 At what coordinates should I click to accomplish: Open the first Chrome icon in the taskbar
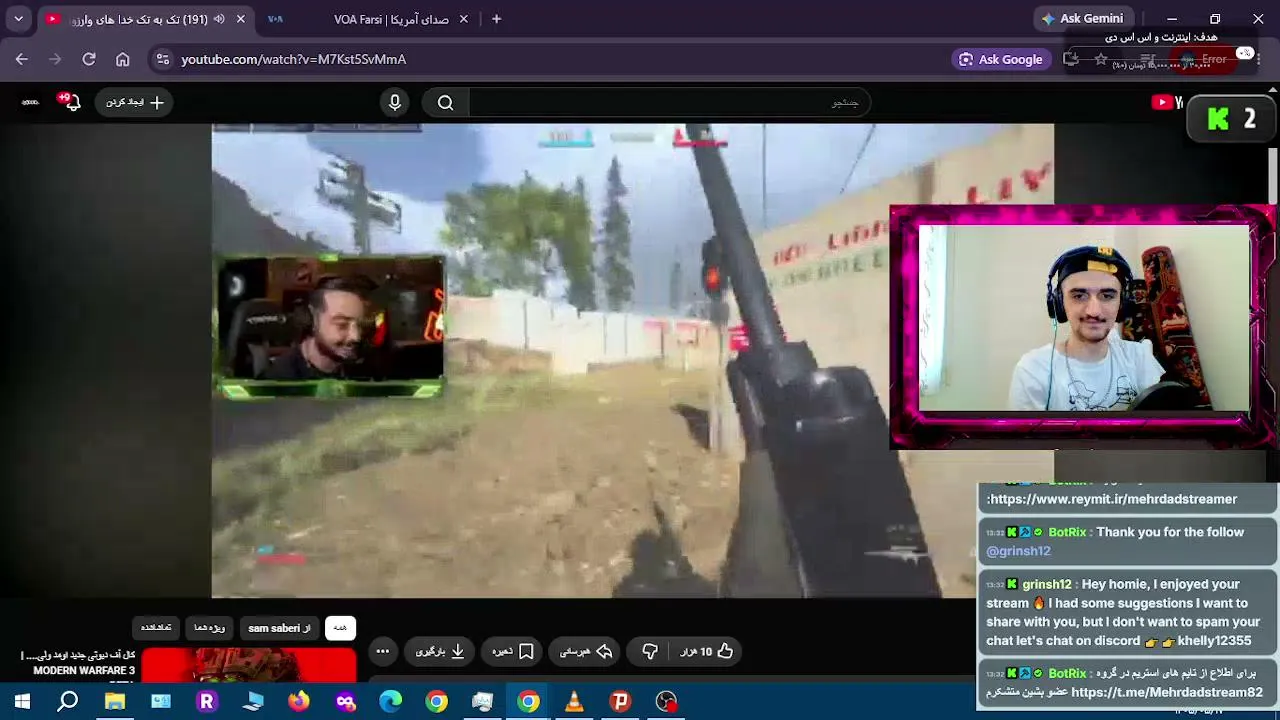point(437,702)
